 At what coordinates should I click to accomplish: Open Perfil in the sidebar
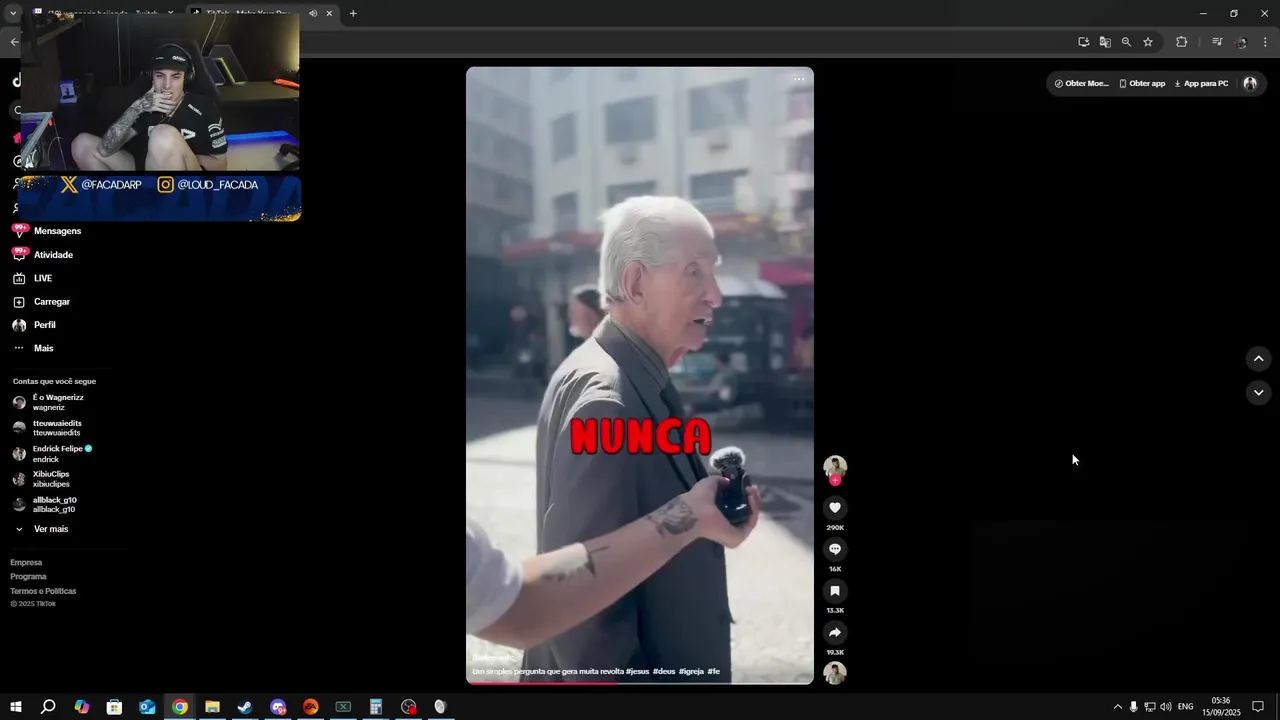point(34,325)
